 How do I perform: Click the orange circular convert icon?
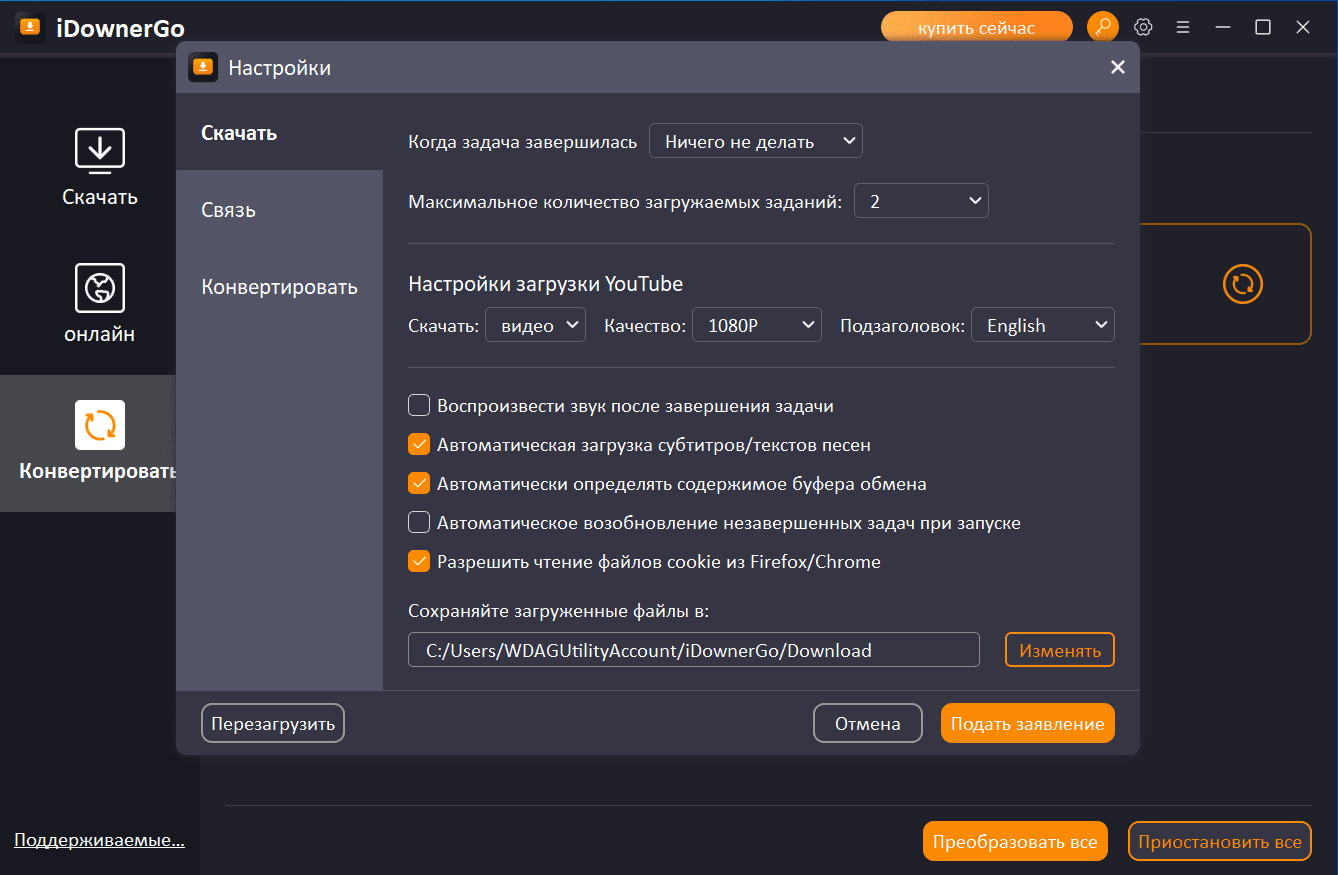[x=1243, y=284]
